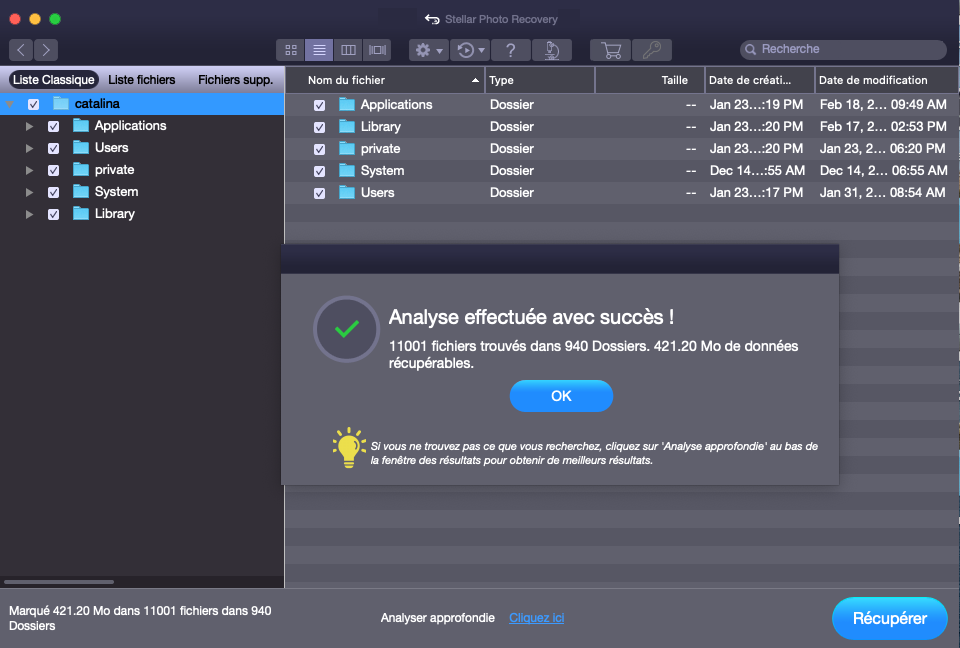Switch to column view mode
960x648 pixels.
point(348,50)
